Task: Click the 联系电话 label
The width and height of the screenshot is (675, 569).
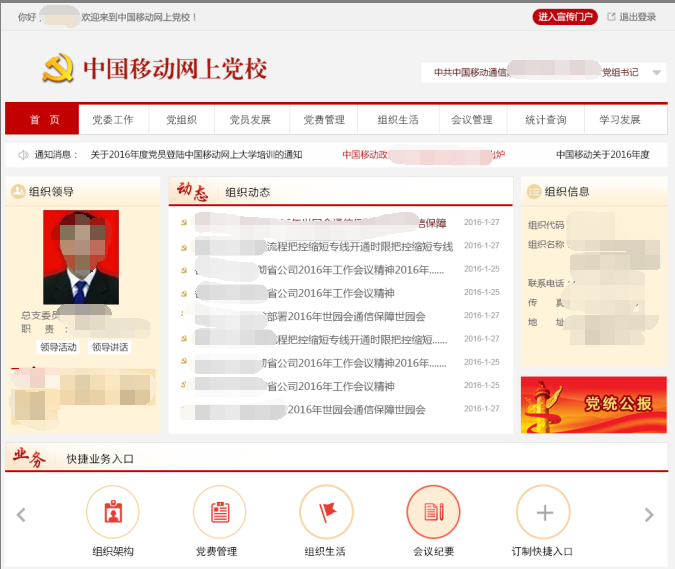Action: tap(546, 283)
